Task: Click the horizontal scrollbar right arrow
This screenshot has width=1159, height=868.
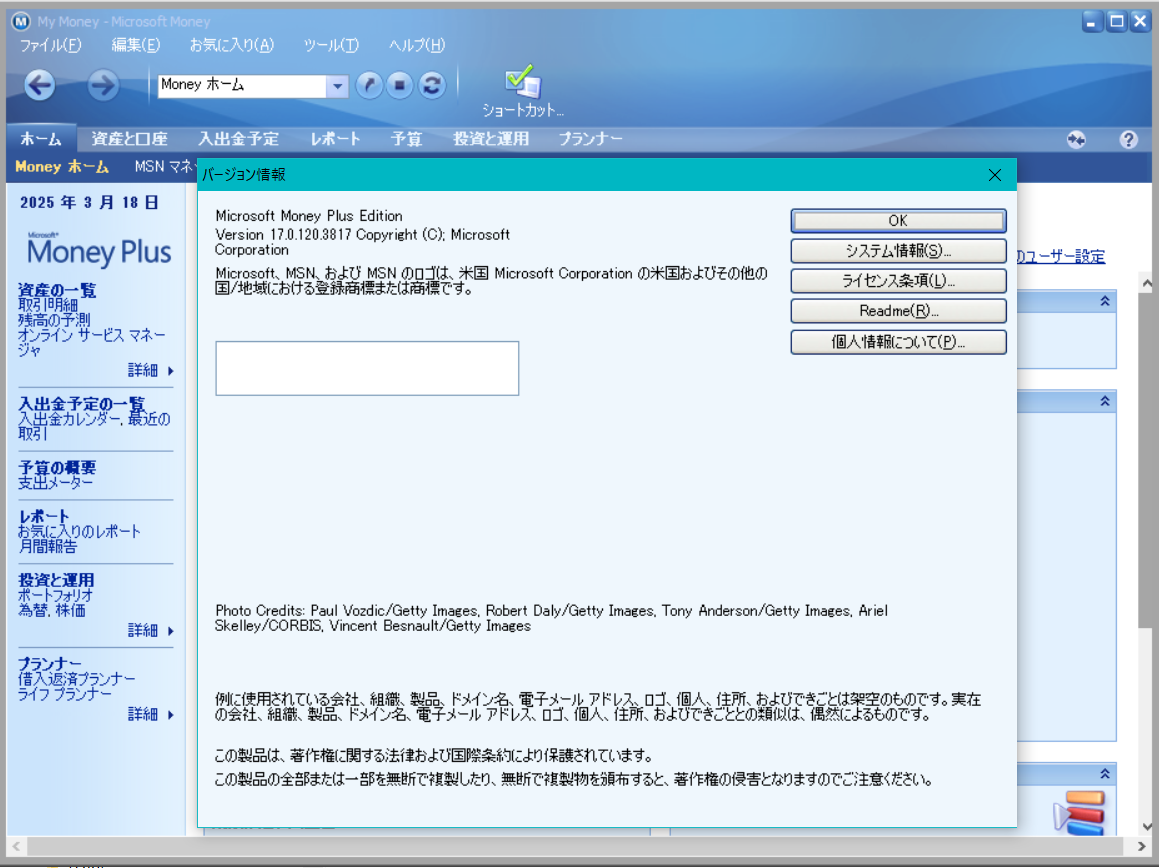Action: (1142, 846)
